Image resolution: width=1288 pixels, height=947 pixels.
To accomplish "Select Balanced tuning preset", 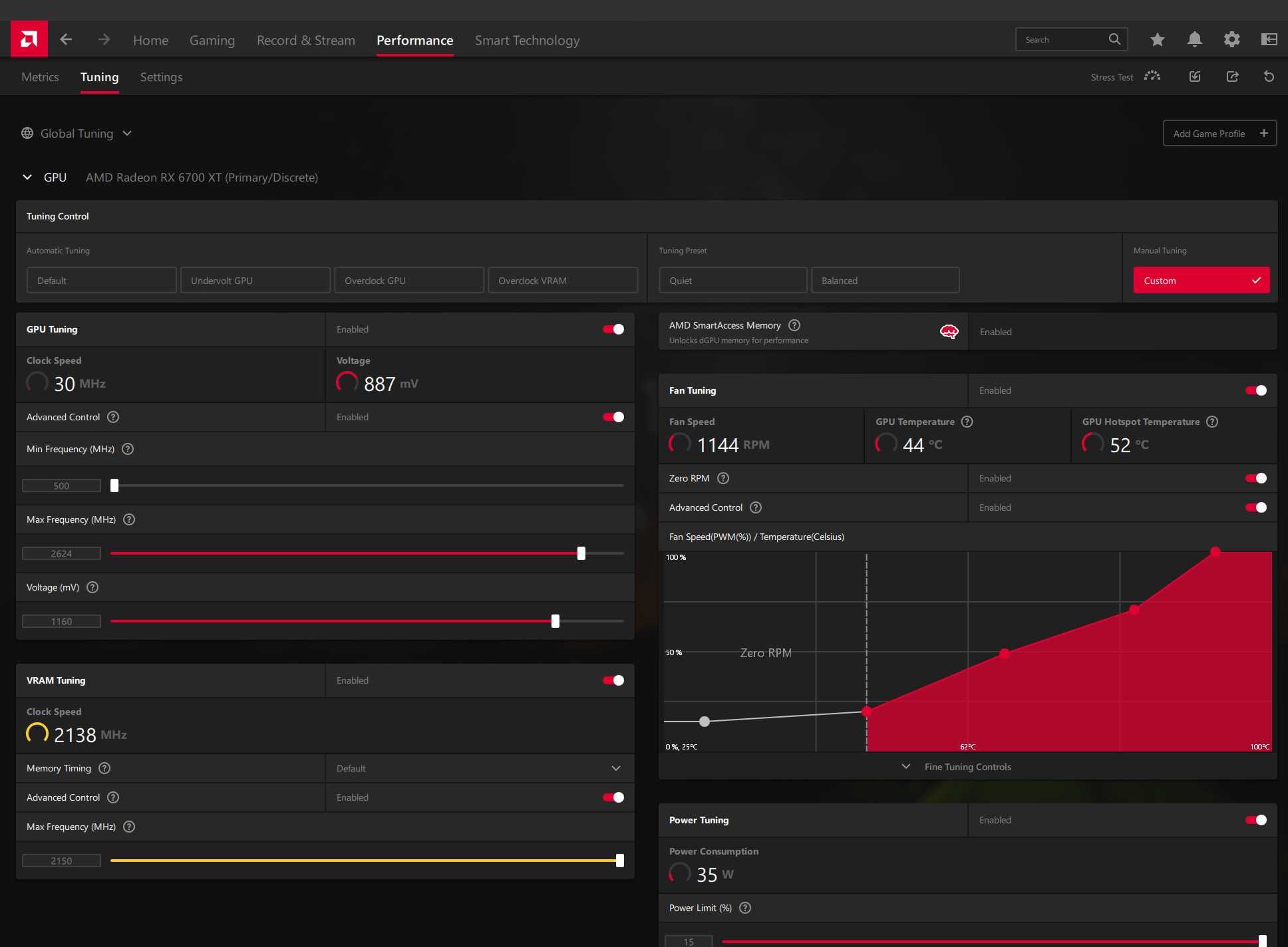I will [885, 280].
